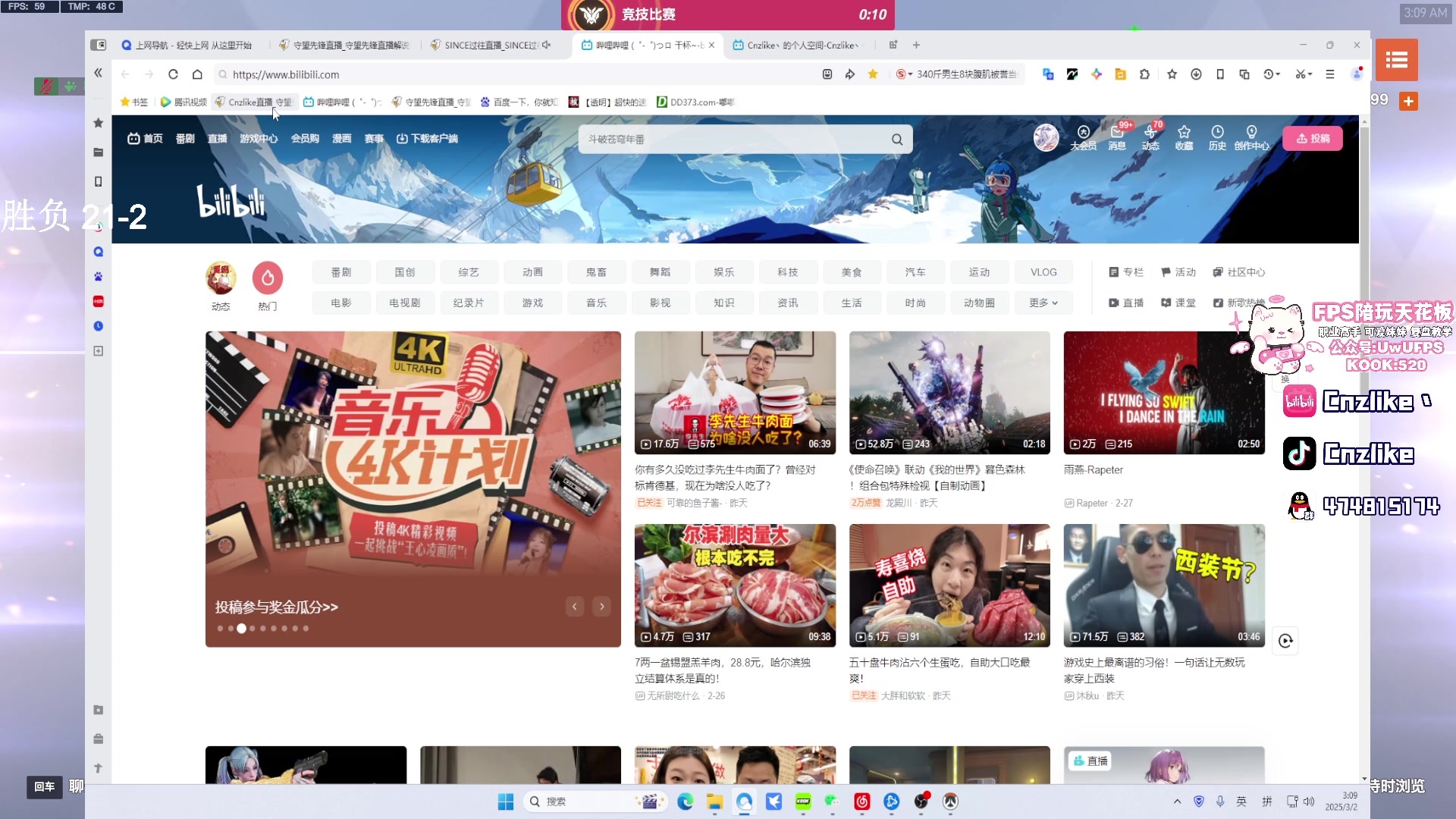This screenshot has height=819, width=1456.
Task: Click the refresh recommendations round button
Action: pyautogui.click(x=1285, y=641)
